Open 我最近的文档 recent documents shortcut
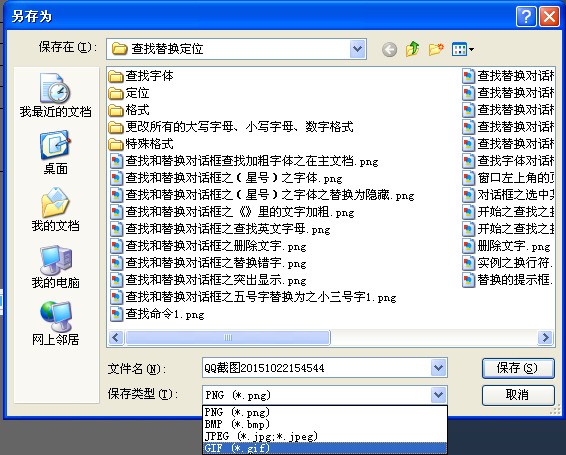 (55, 95)
